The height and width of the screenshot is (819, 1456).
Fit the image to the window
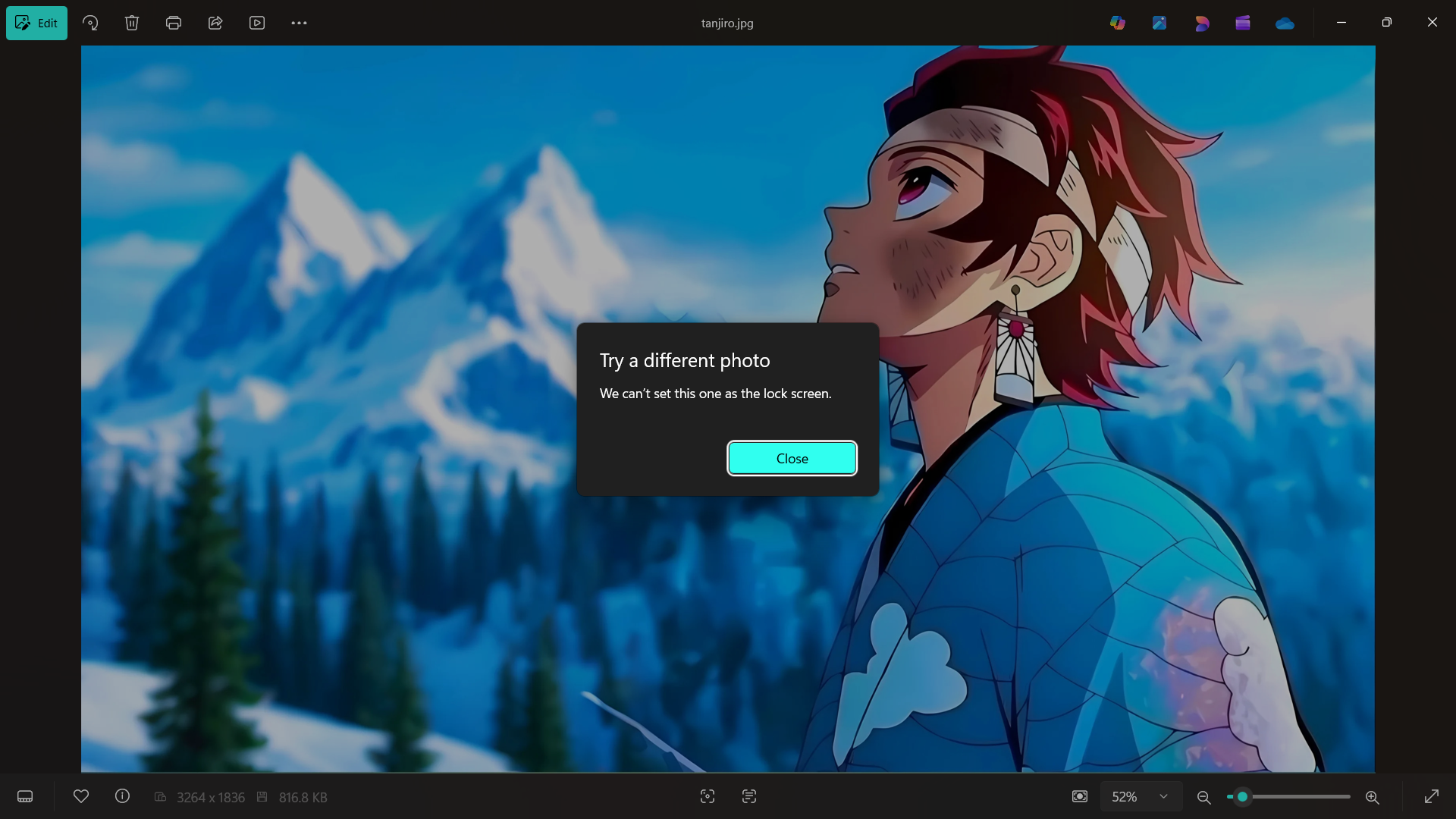[x=1080, y=796]
